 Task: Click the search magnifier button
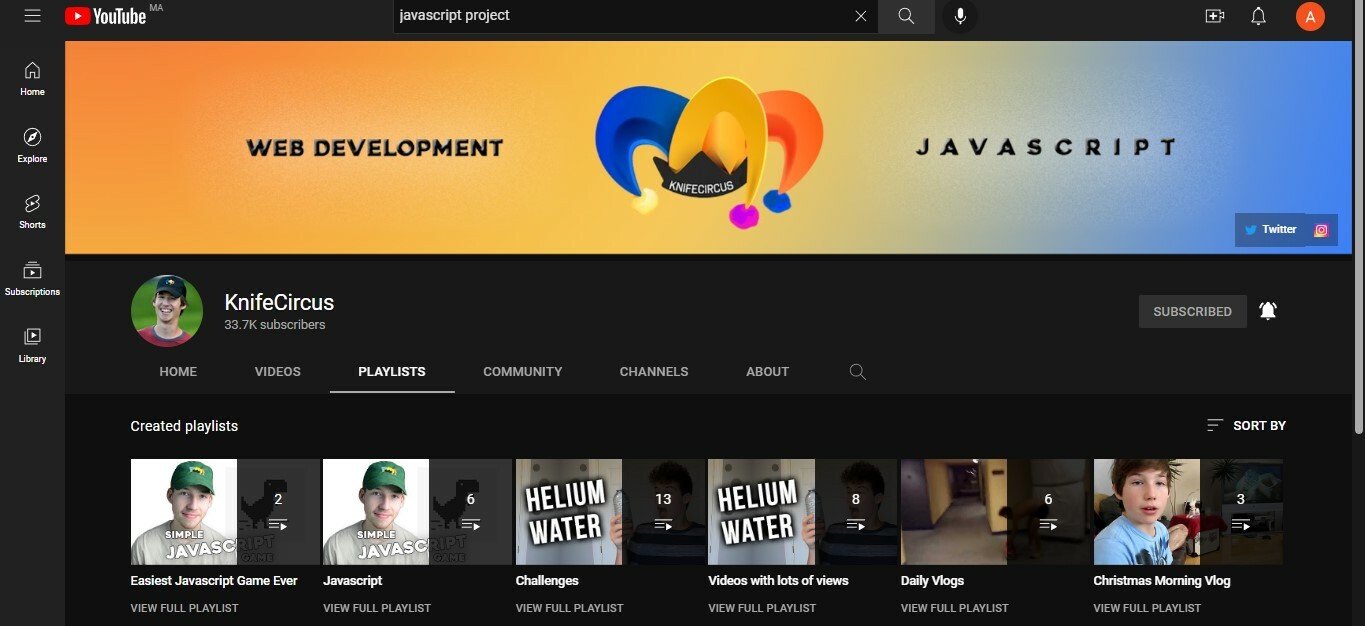[x=906, y=16]
